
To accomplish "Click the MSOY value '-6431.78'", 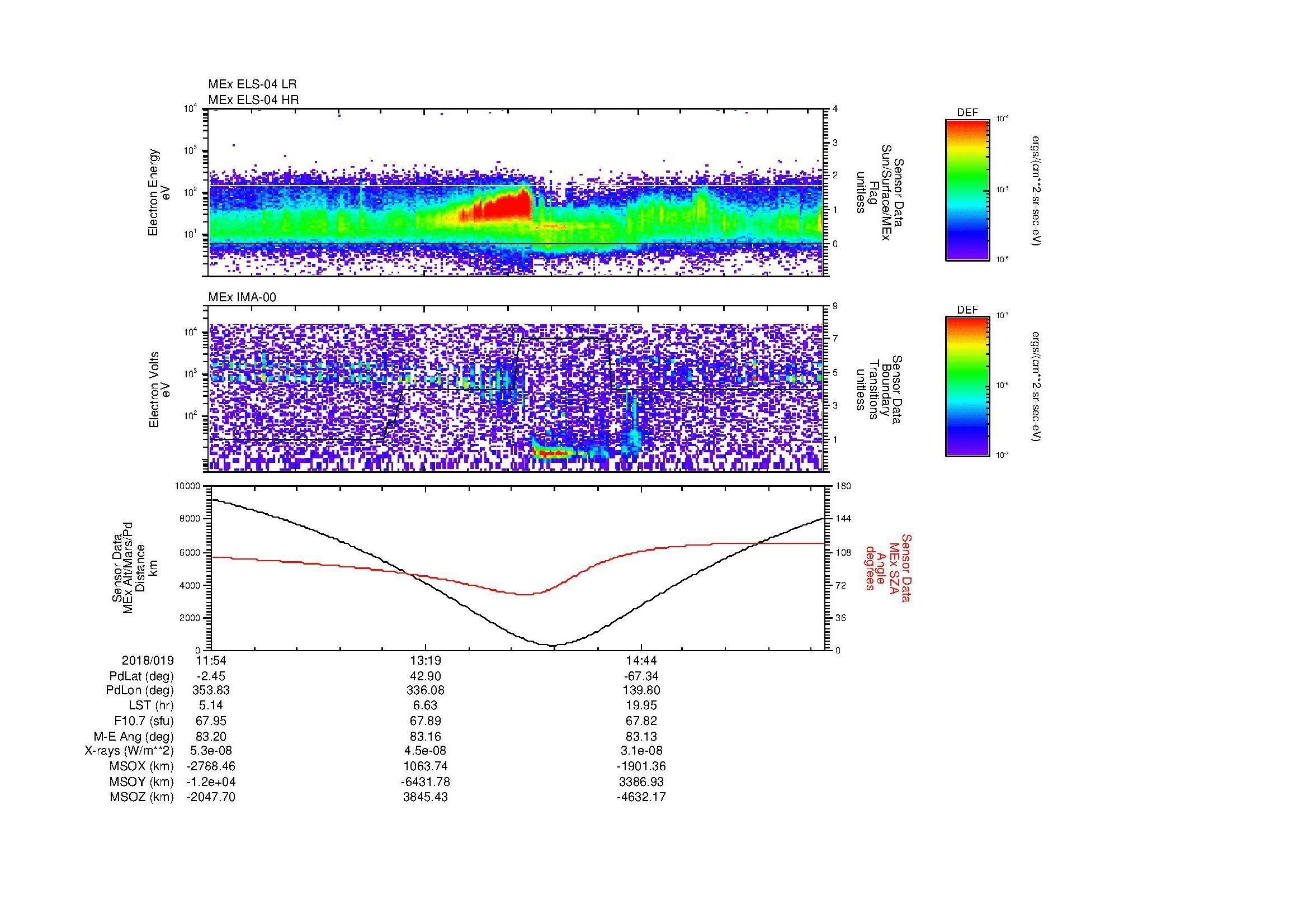I will [426, 781].
